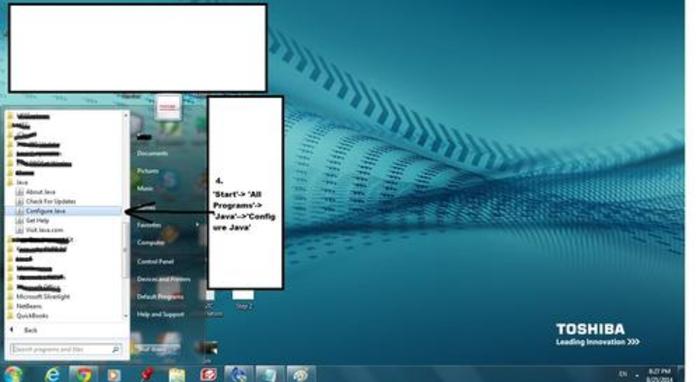Expand the Favorites submenu arrow
This screenshot has height=382, width=700.
click(x=197, y=225)
